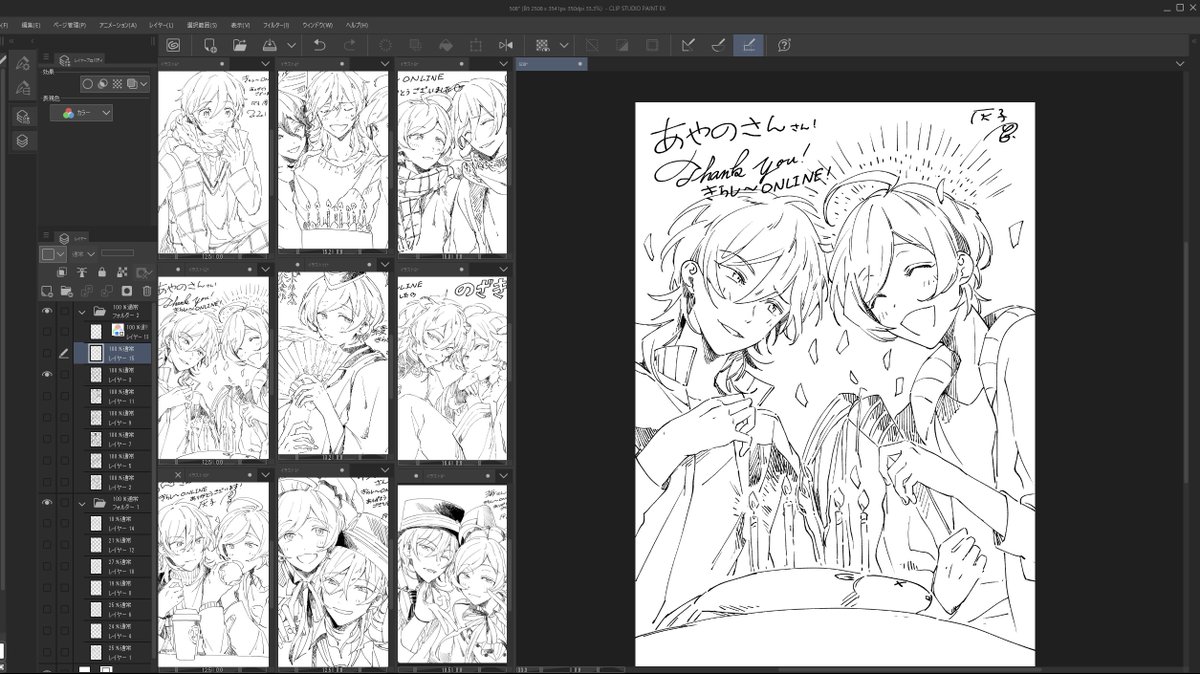The height and width of the screenshot is (674, 1200).
Task: Hide folder 1 with eye icon
Action: (47, 502)
